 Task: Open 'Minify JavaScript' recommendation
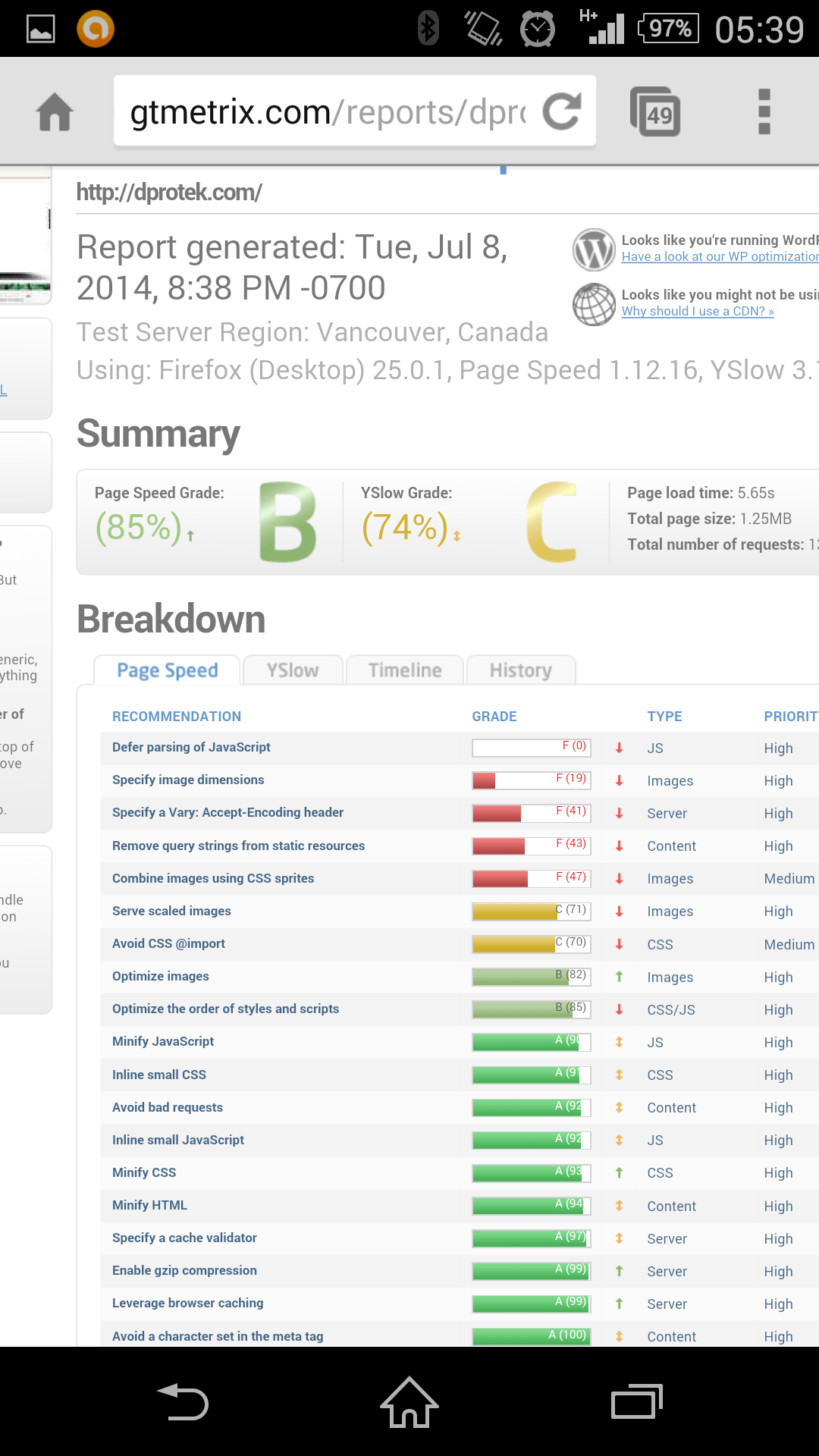point(163,1041)
